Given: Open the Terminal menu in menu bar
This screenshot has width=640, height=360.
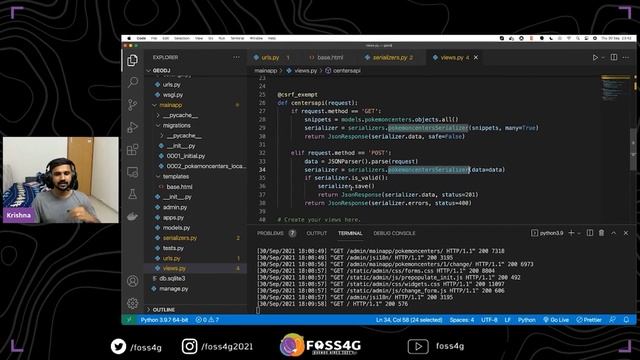Looking at the screenshot, I should (x=238, y=38).
